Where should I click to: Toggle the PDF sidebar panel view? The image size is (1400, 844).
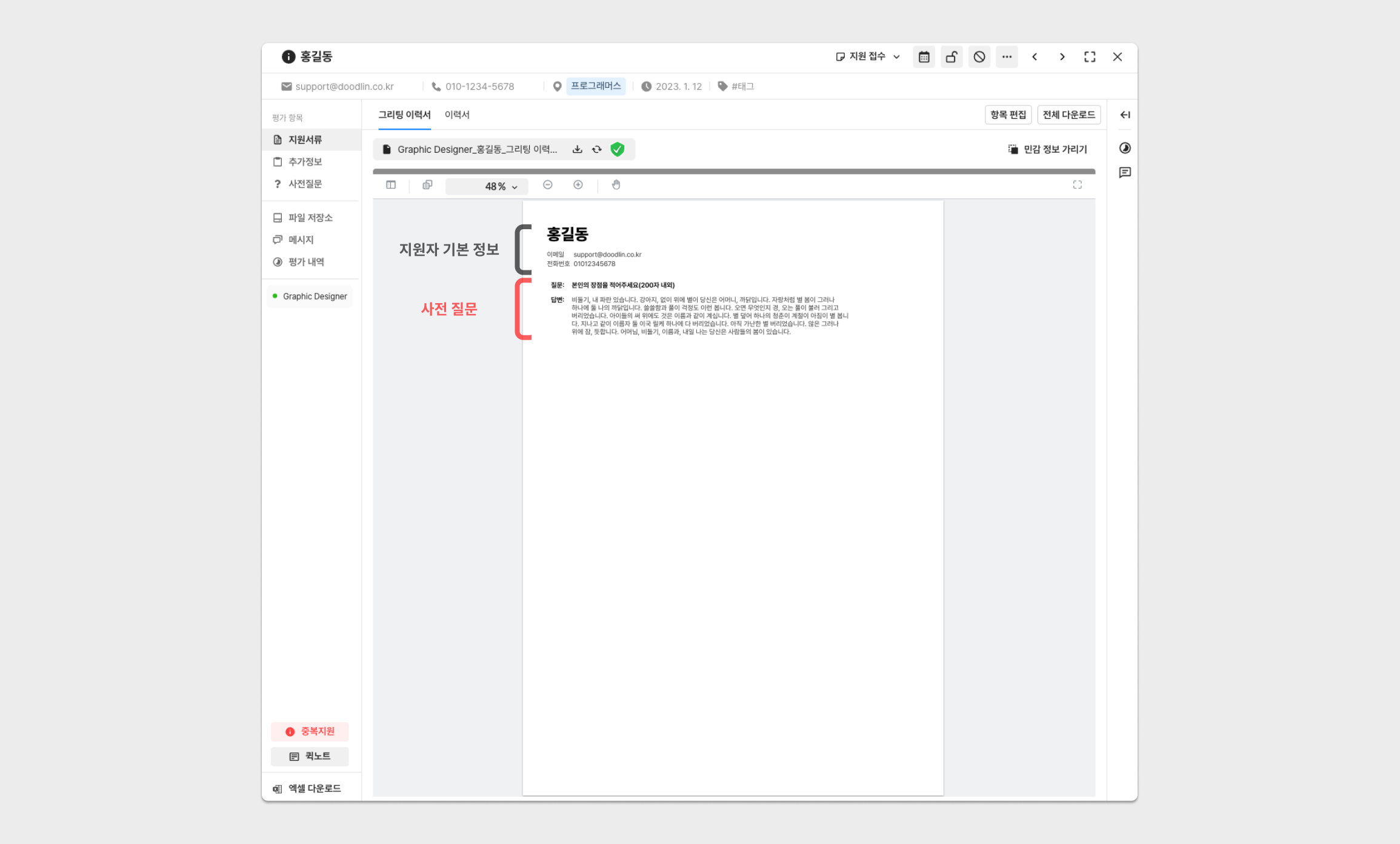tap(391, 185)
